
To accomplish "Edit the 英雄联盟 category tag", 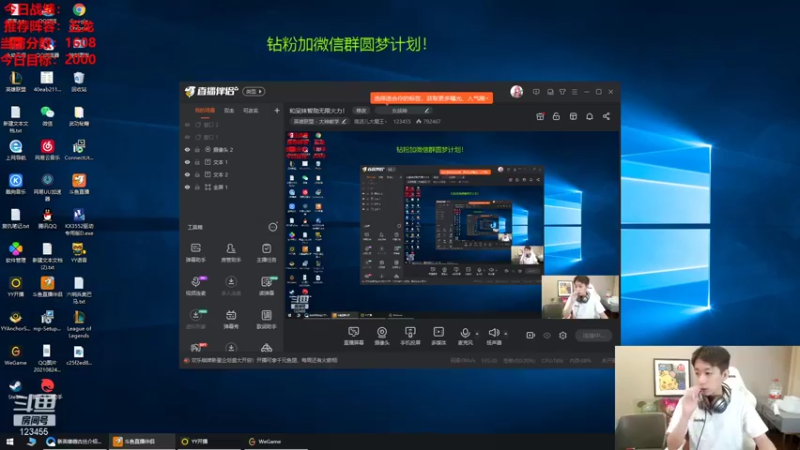I will pyautogui.click(x=319, y=121).
